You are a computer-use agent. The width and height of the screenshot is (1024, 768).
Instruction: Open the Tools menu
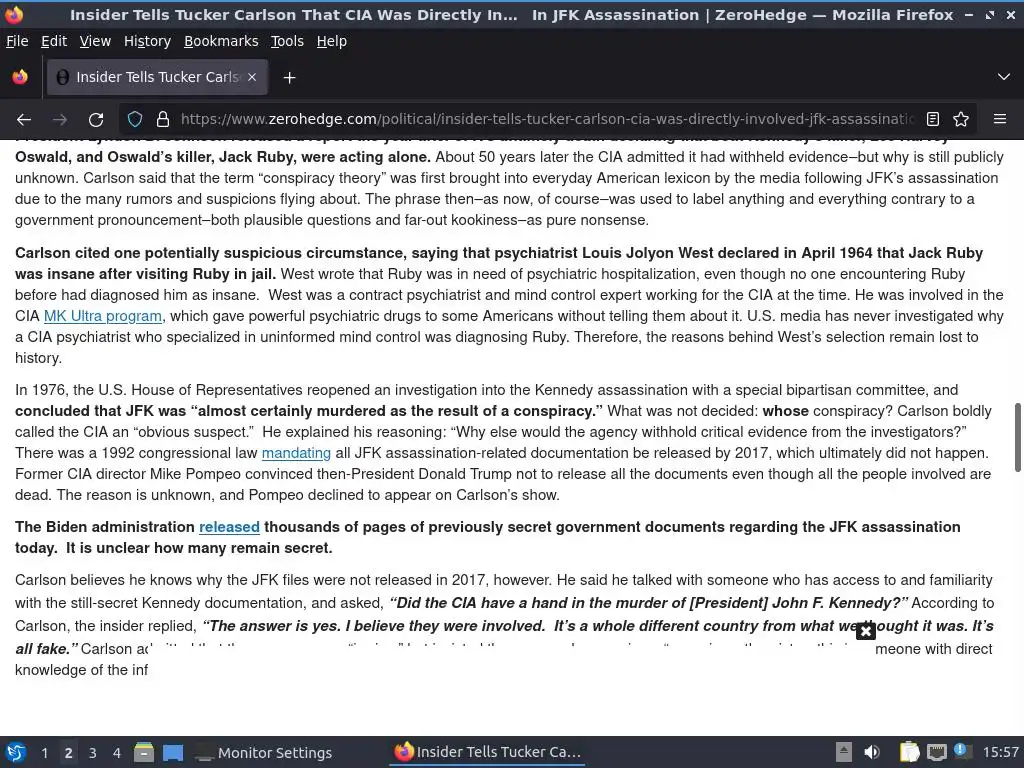pyautogui.click(x=287, y=41)
